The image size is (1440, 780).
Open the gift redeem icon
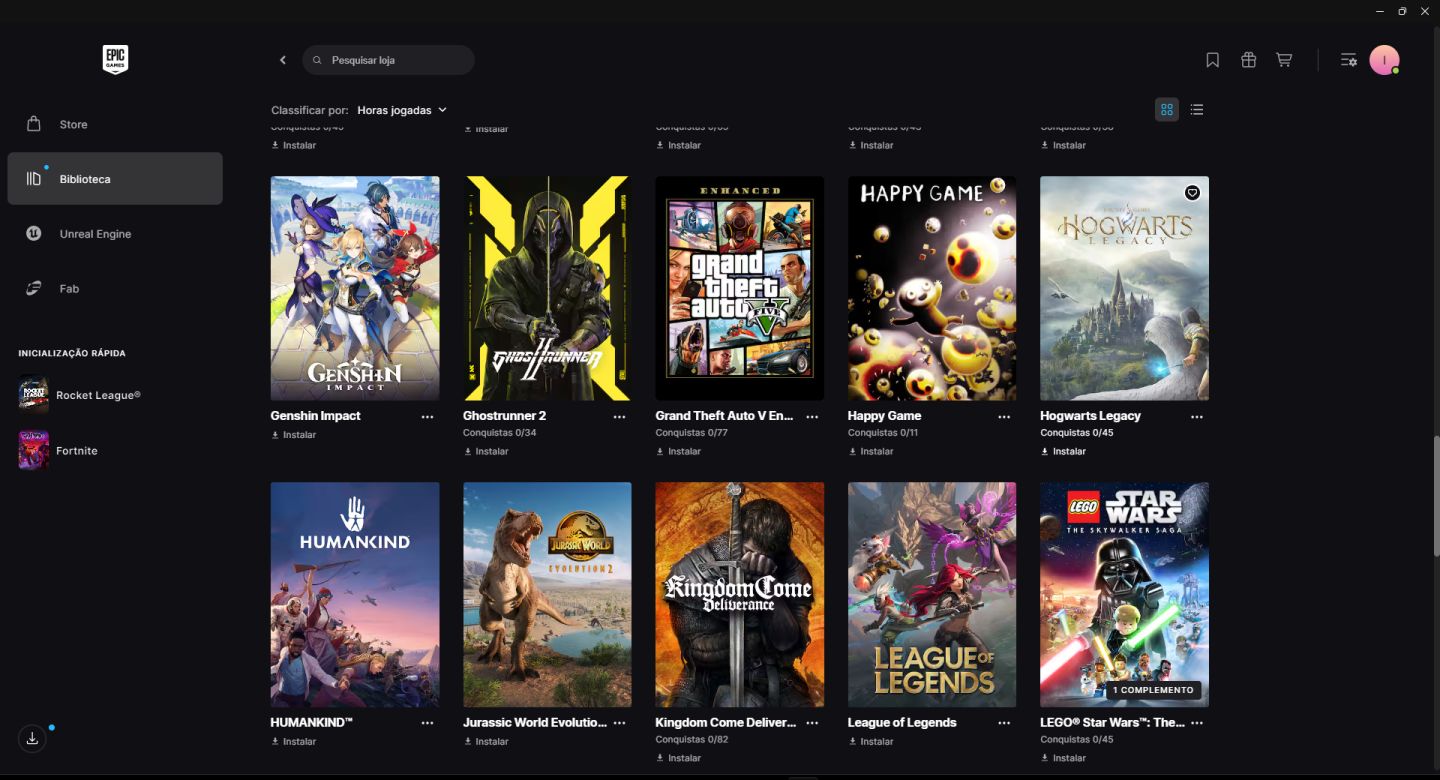click(x=1248, y=60)
